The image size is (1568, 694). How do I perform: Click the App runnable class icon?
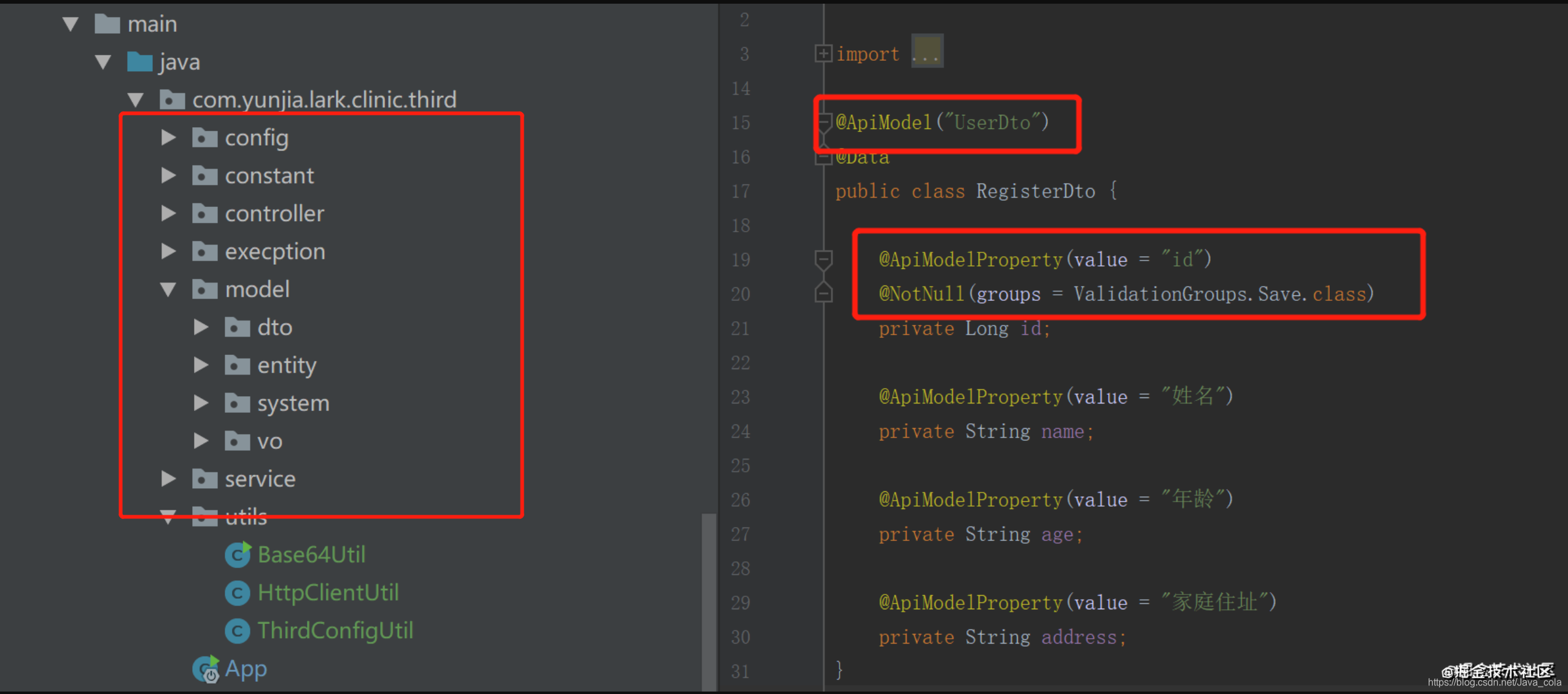[205, 669]
